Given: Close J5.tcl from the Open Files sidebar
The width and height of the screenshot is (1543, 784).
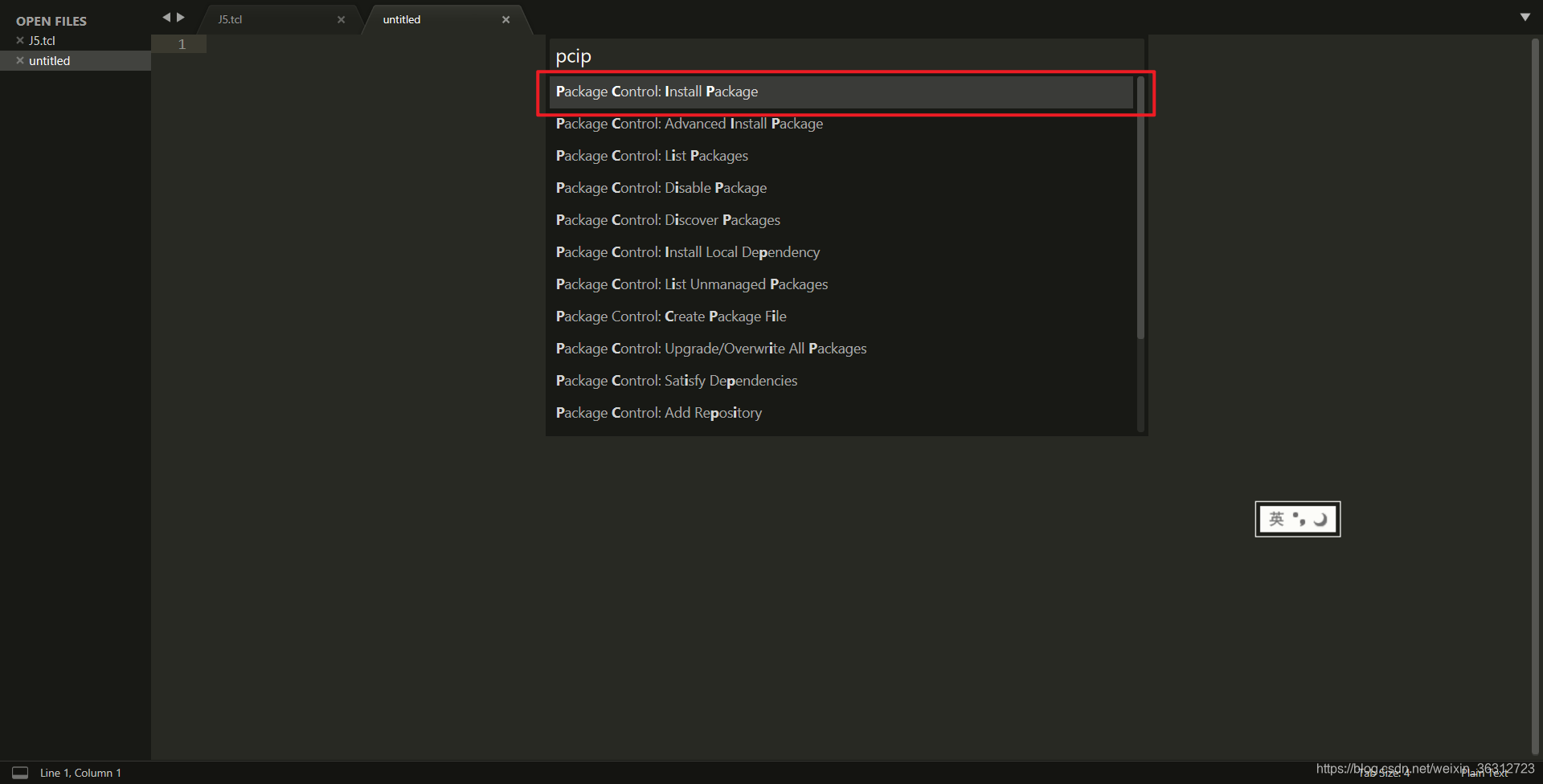Looking at the screenshot, I should [20, 40].
